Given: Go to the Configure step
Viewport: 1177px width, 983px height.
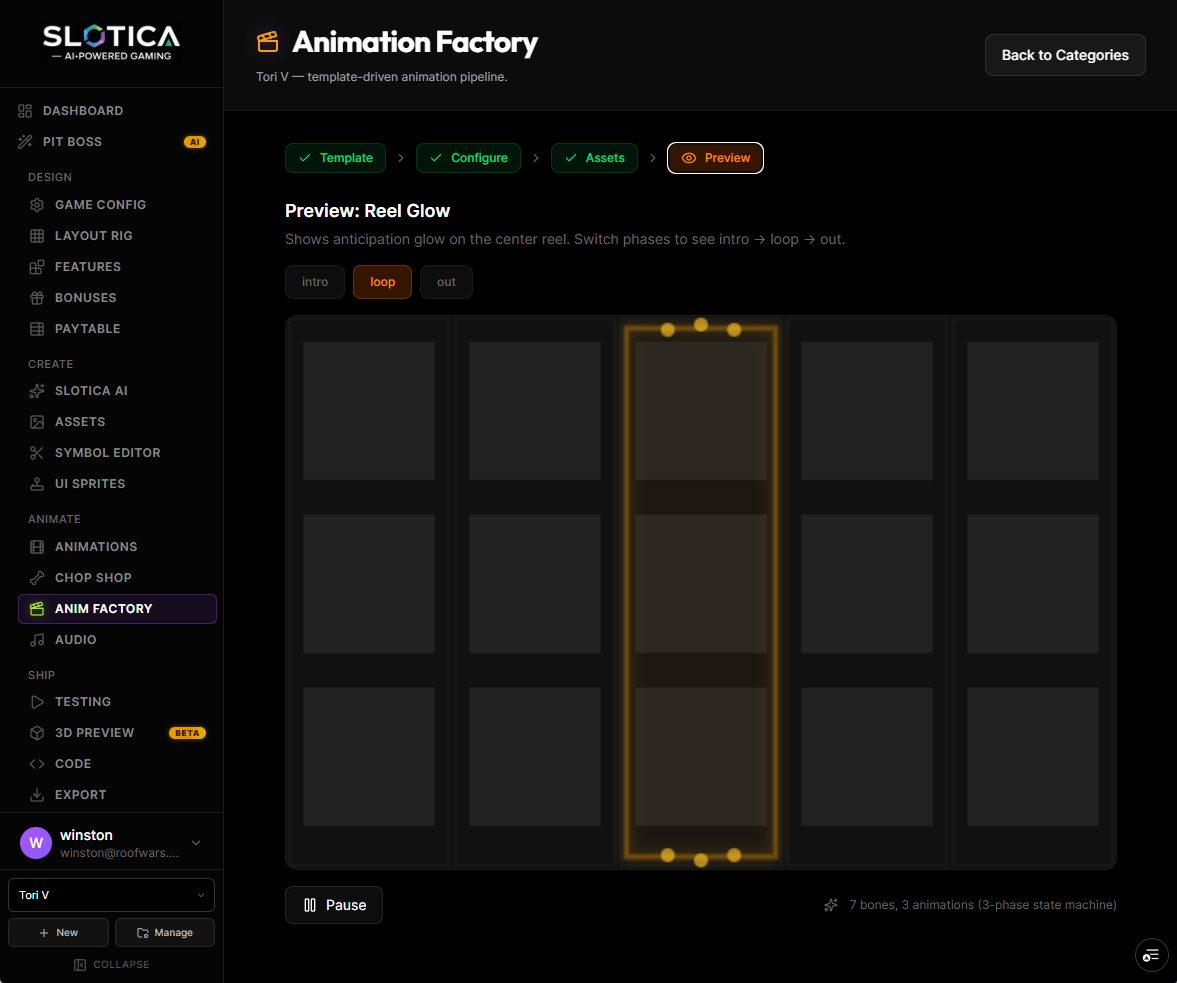Looking at the screenshot, I should 468,158.
